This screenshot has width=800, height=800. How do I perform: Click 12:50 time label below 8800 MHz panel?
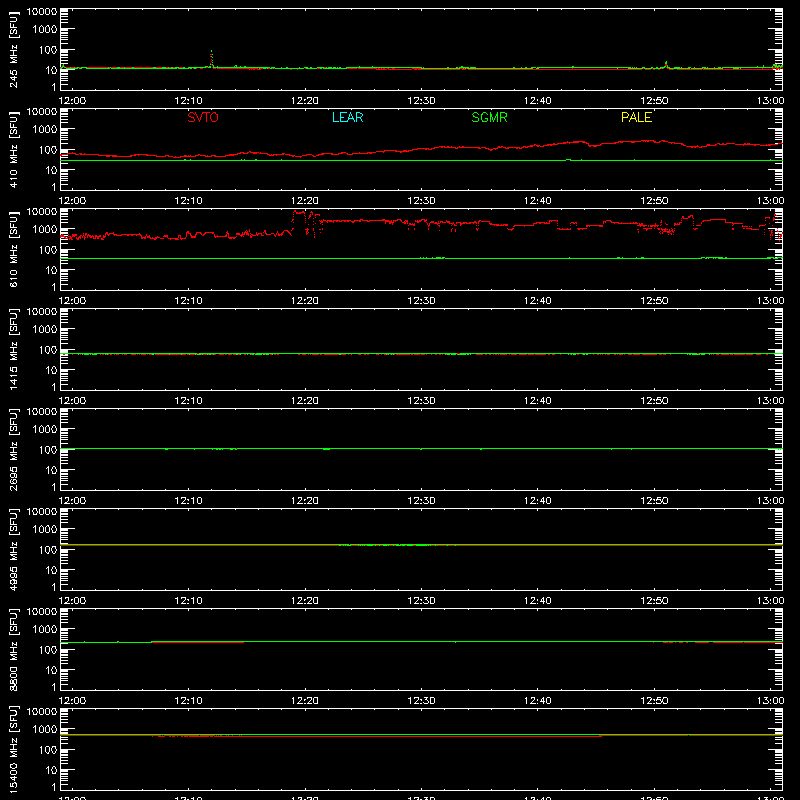click(654, 701)
